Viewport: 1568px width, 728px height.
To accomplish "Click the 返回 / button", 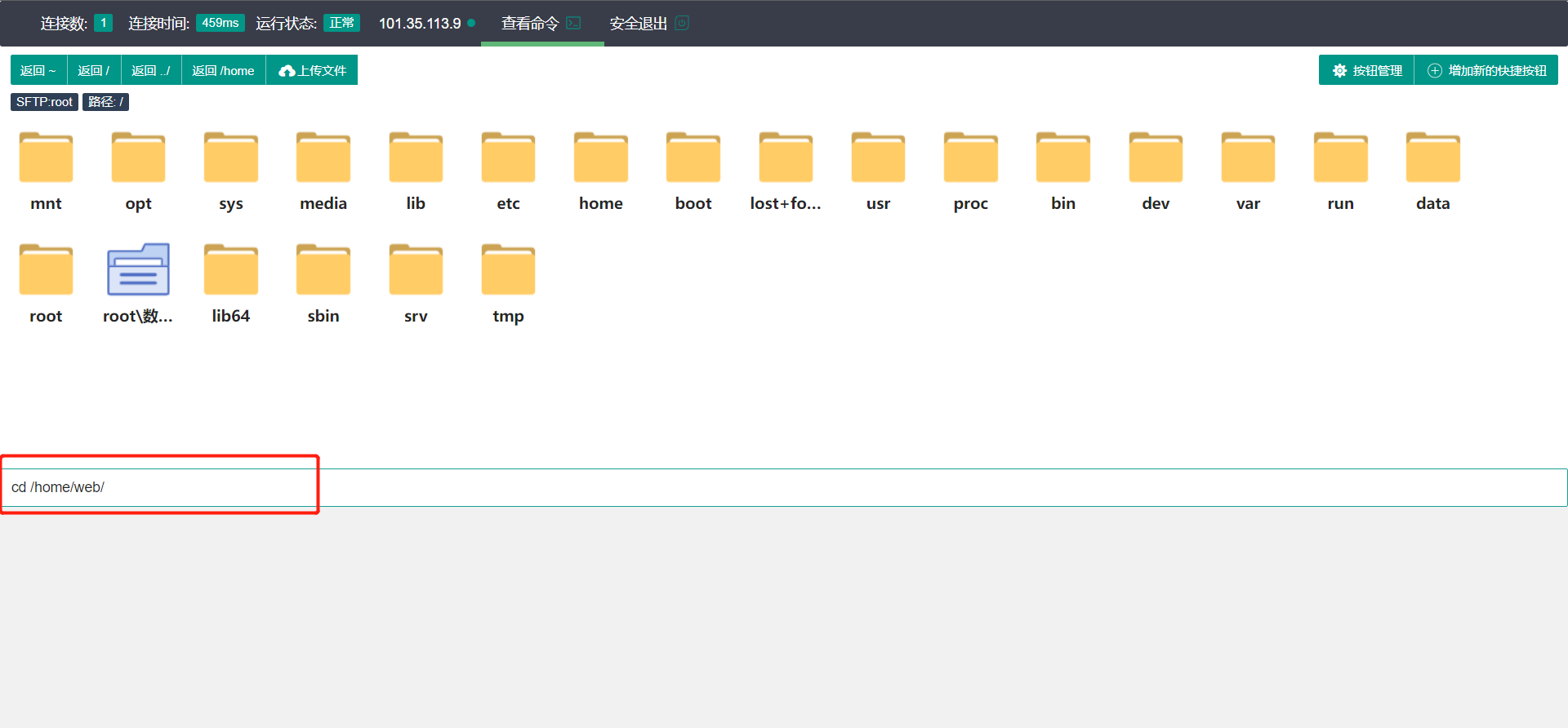I will pyautogui.click(x=94, y=70).
